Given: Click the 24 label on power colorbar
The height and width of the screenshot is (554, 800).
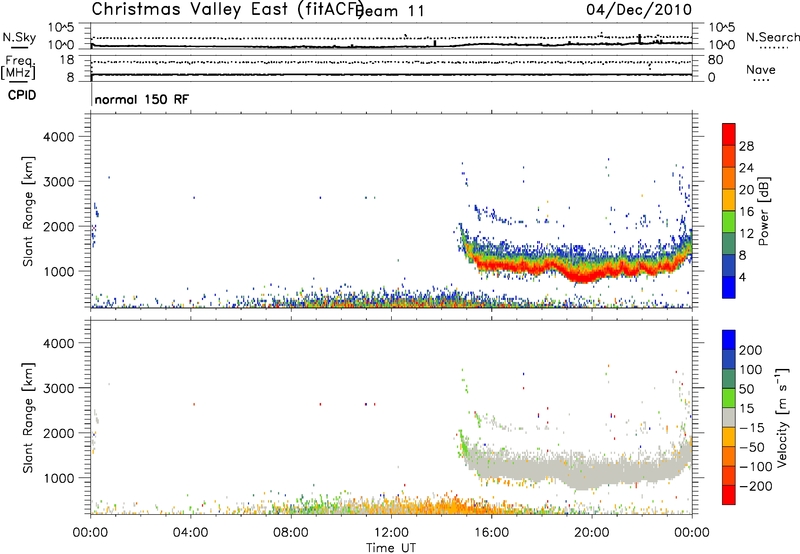Looking at the screenshot, I should tap(746, 168).
